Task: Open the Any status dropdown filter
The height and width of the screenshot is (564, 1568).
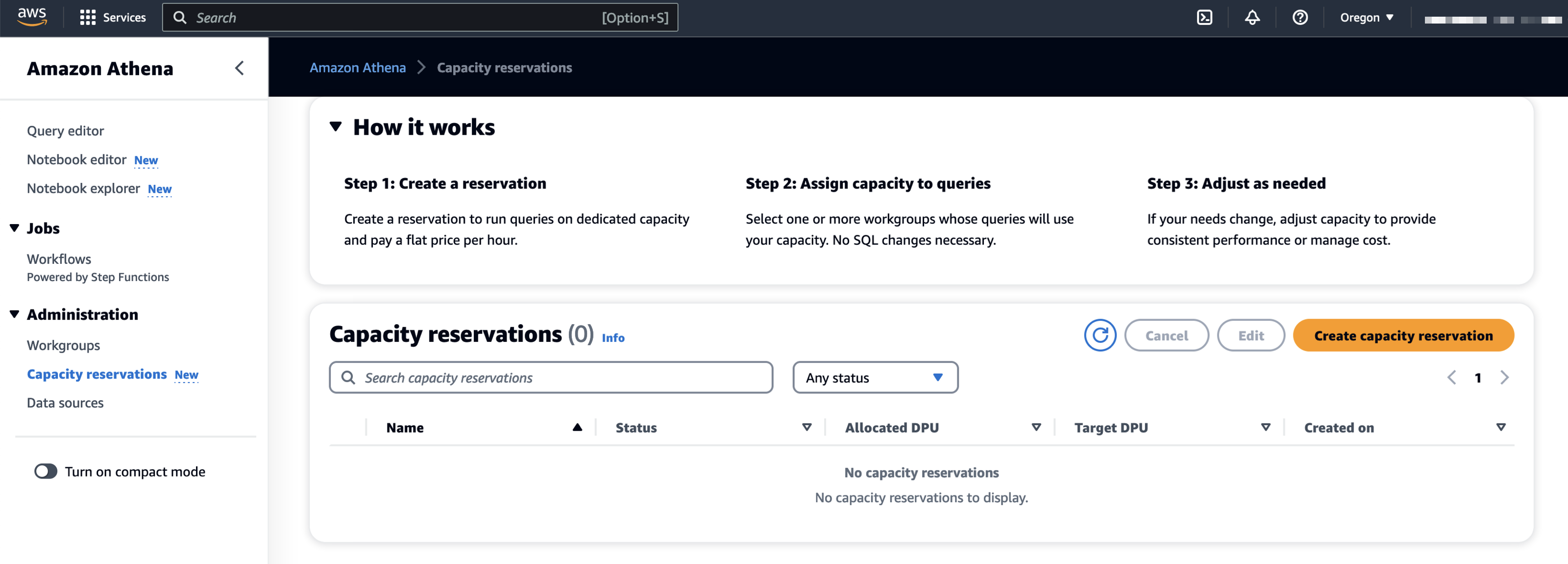Action: coord(875,378)
